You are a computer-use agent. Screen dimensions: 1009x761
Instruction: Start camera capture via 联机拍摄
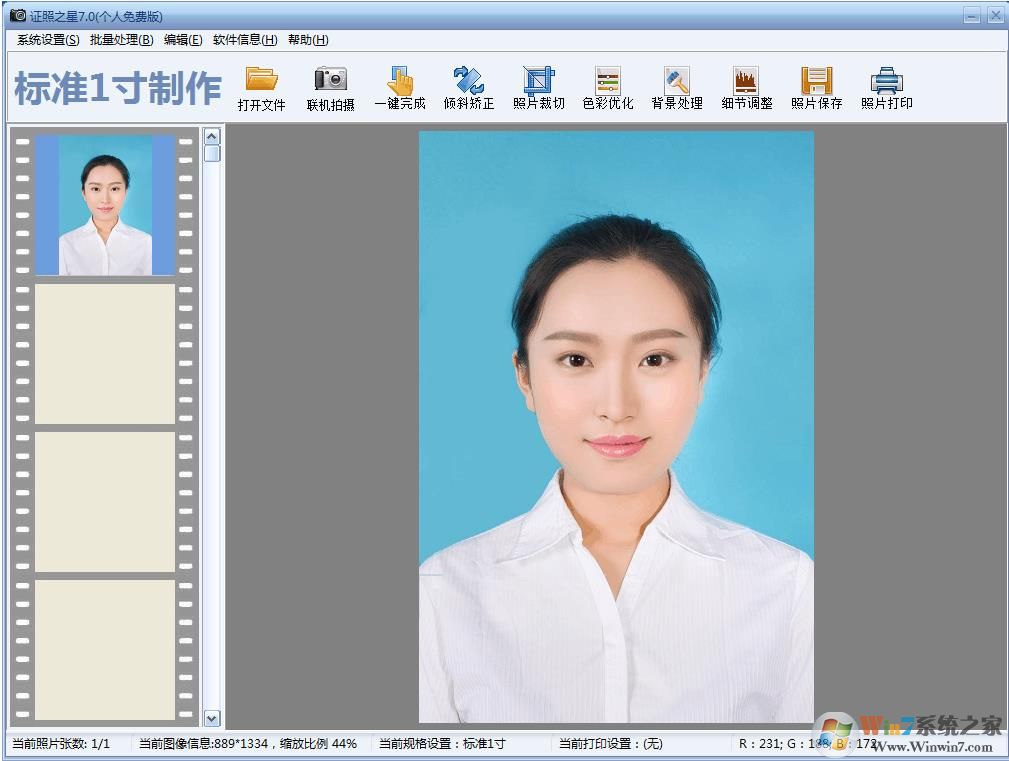[x=330, y=88]
